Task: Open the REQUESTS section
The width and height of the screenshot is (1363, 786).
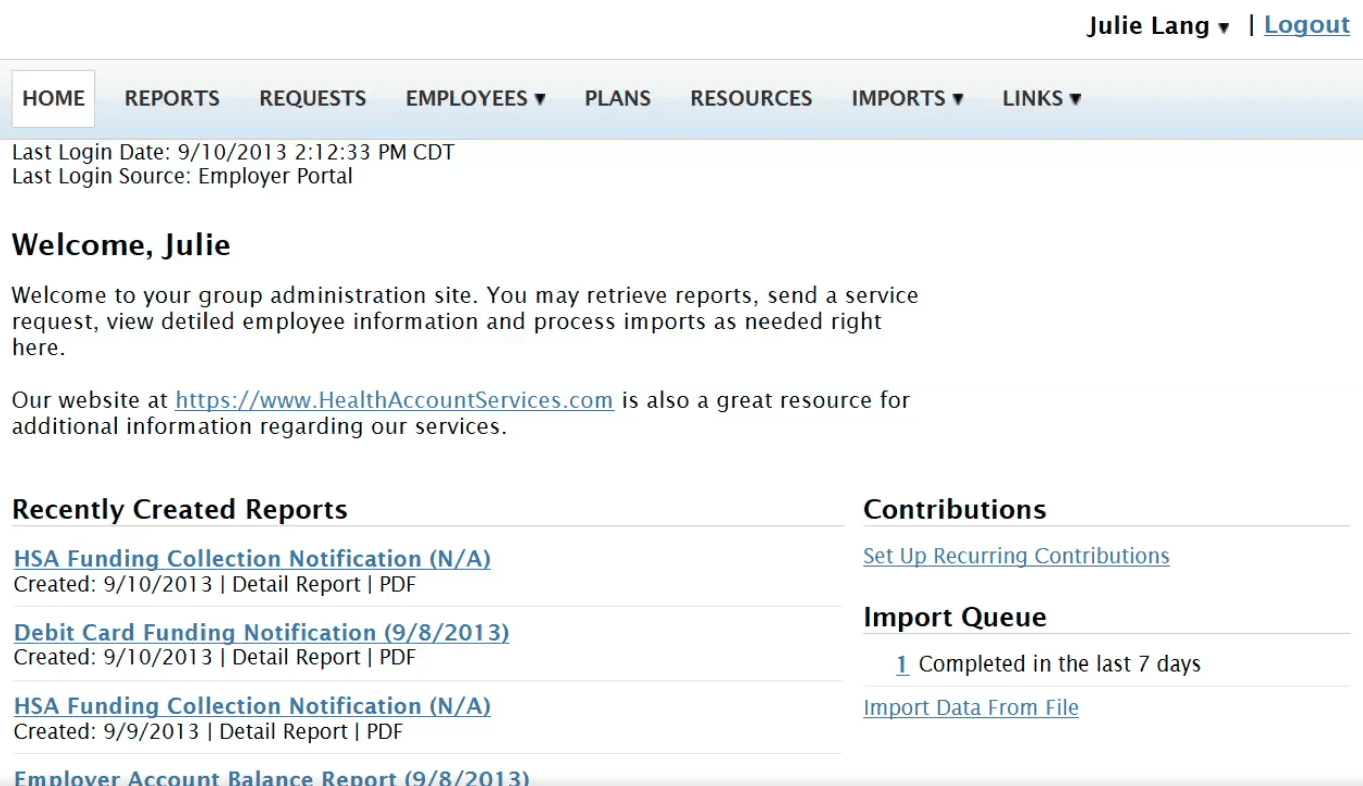Action: pyautogui.click(x=312, y=98)
